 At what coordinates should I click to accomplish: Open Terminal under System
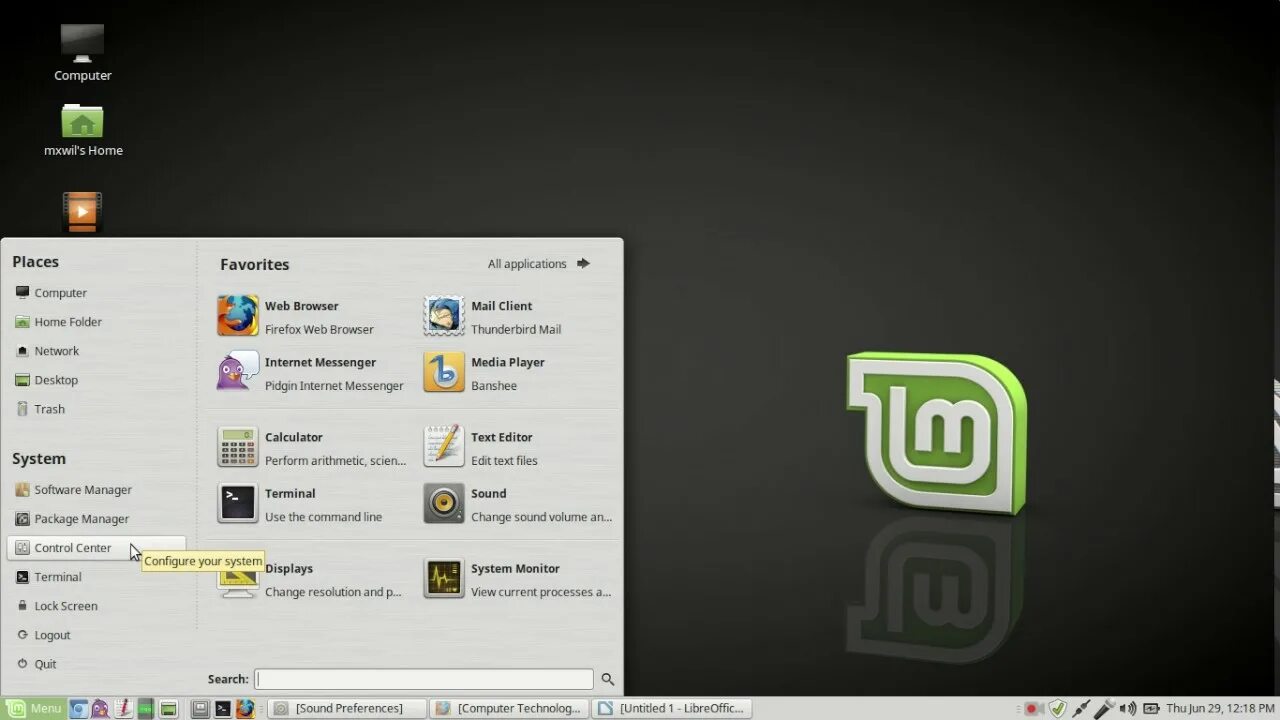[x=97, y=577]
